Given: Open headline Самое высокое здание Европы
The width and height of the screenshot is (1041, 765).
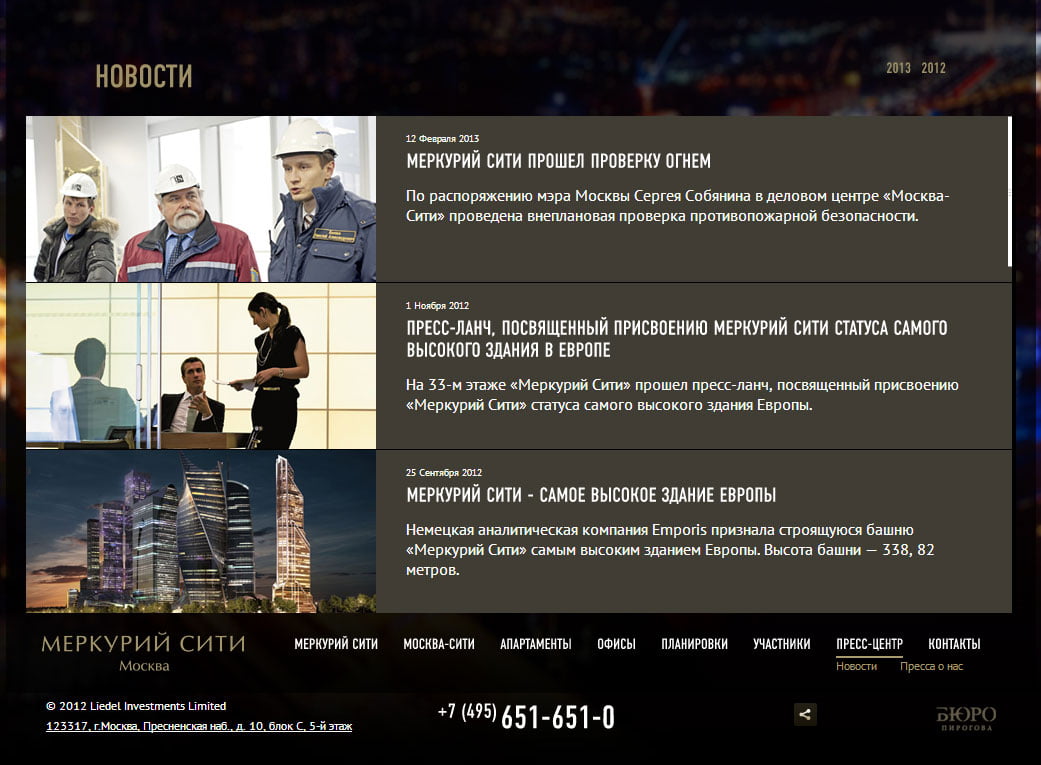Looking at the screenshot, I should pos(591,495).
